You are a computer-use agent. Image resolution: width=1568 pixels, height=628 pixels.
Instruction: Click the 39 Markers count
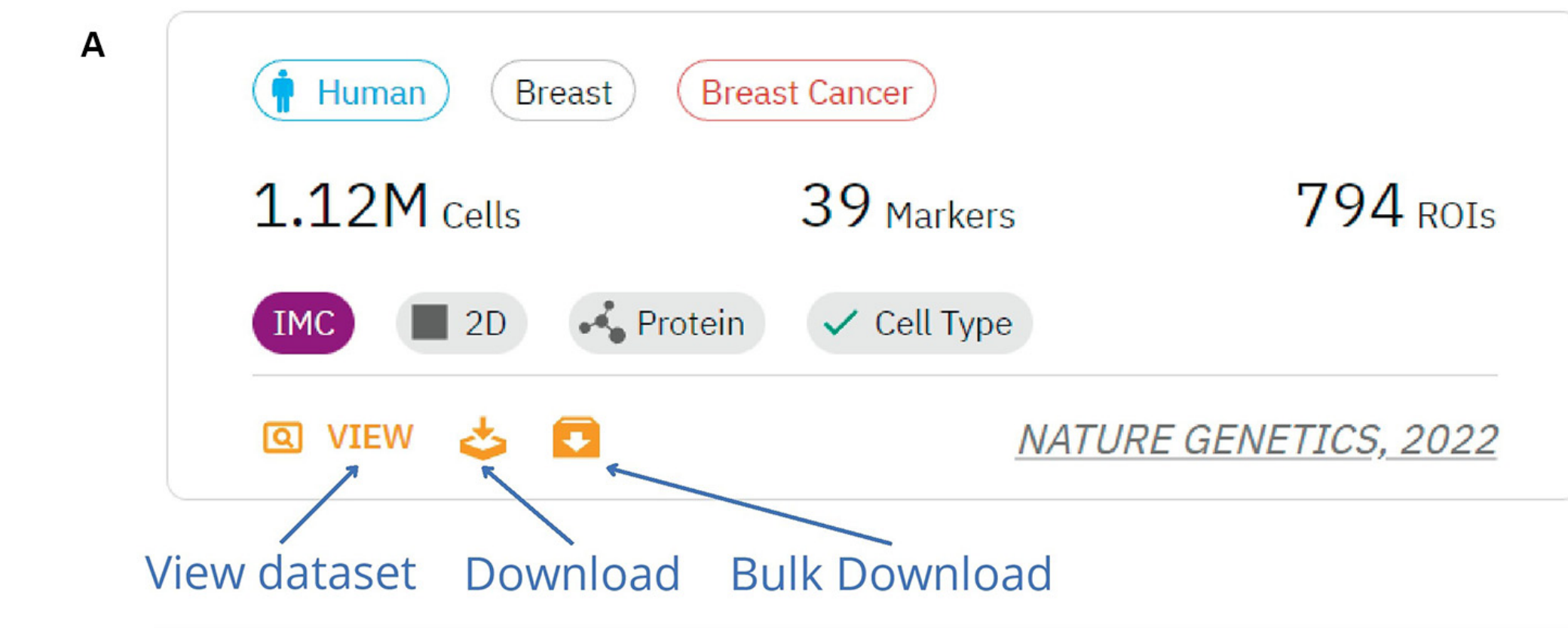(x=908, y=208)
